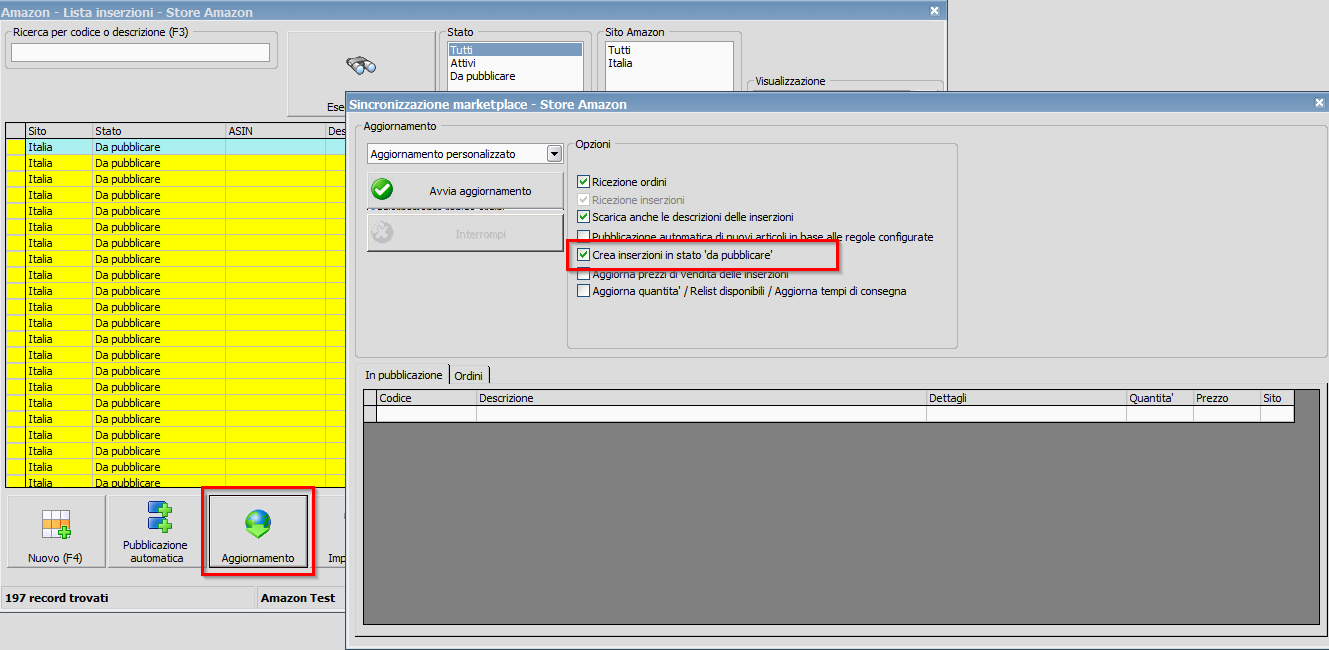Click the Sito column header in Lista inserzioni
This screenshot has height=650, width=1329.
tap(59, 131)
